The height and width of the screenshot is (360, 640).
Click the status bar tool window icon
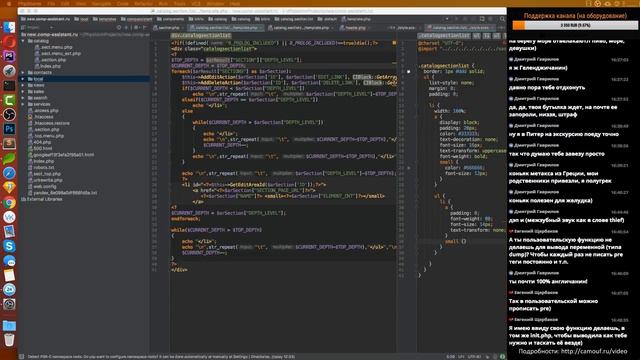22,357
